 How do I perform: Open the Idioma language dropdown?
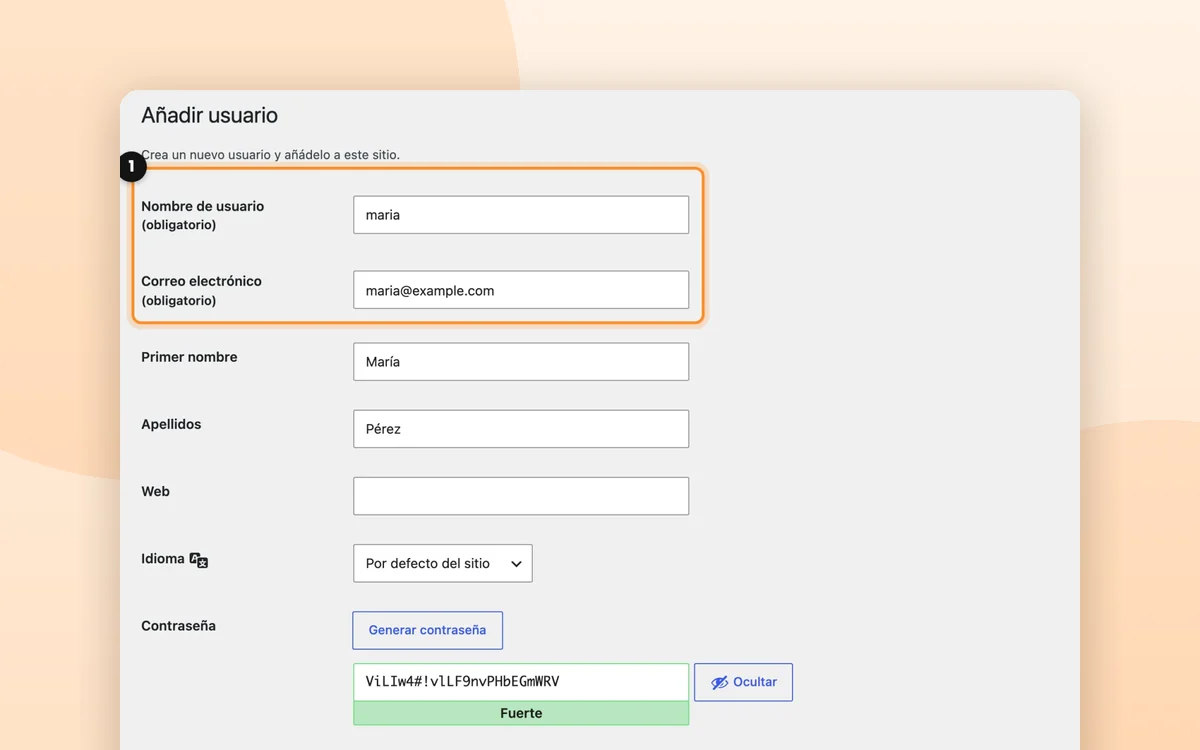(443, 563)
